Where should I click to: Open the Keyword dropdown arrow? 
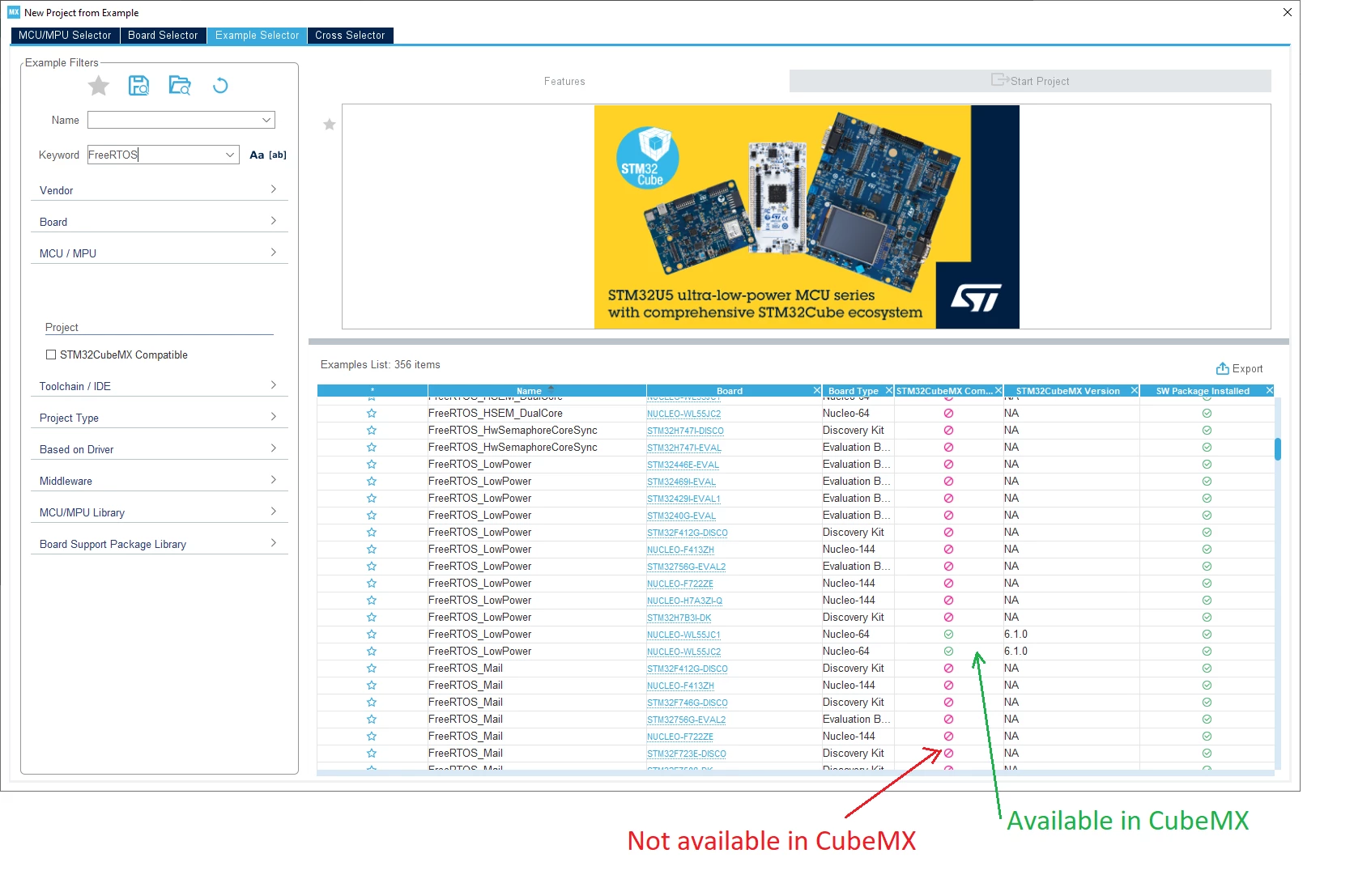[x=230, y=155]
